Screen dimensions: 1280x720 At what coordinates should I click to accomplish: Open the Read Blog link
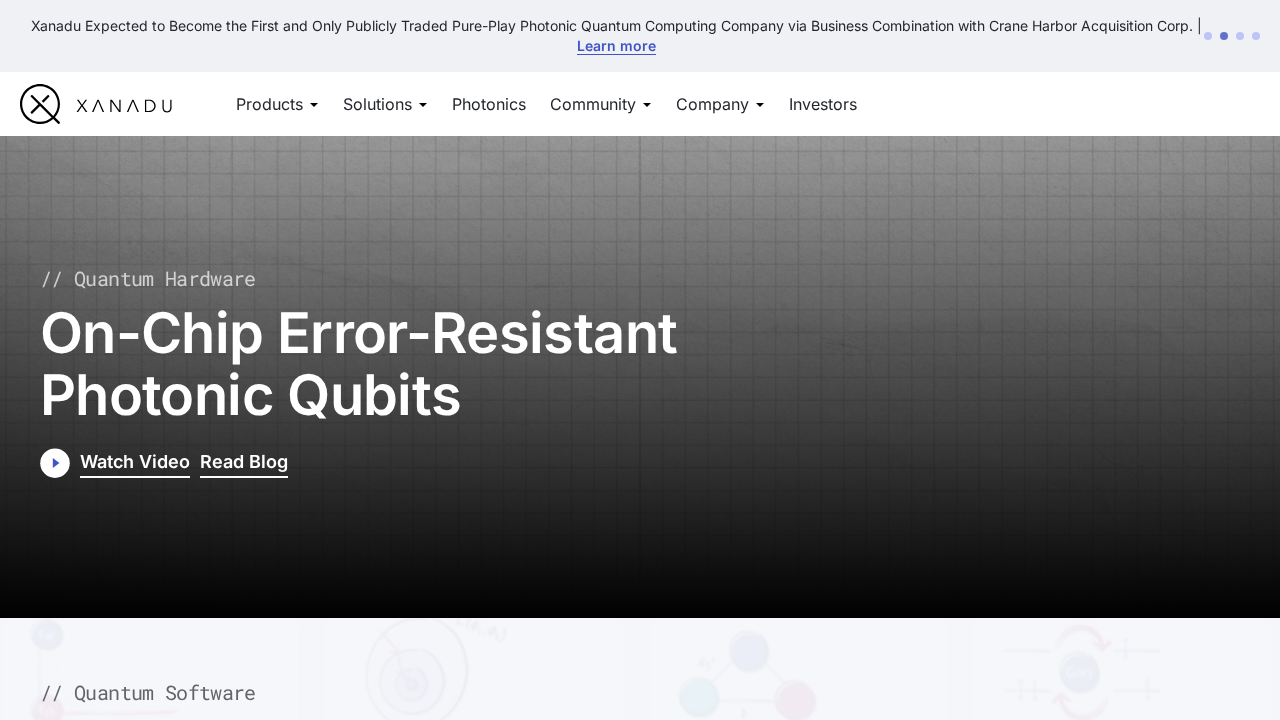[x=244, y=462]
